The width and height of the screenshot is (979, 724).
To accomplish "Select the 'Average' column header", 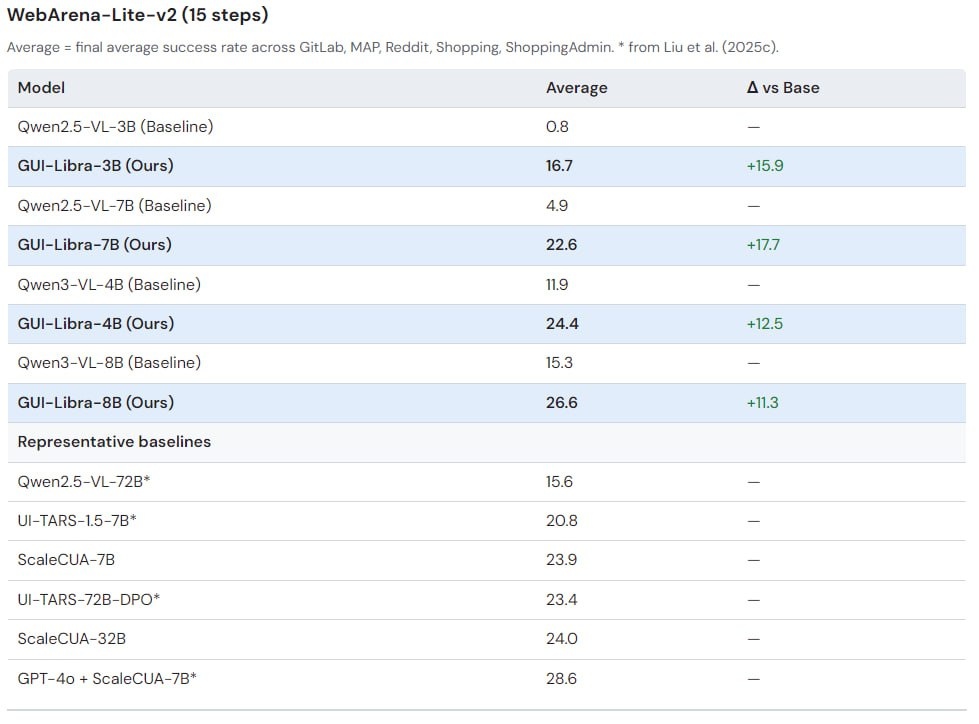I will pyautogui.click(x=576, y=88).
